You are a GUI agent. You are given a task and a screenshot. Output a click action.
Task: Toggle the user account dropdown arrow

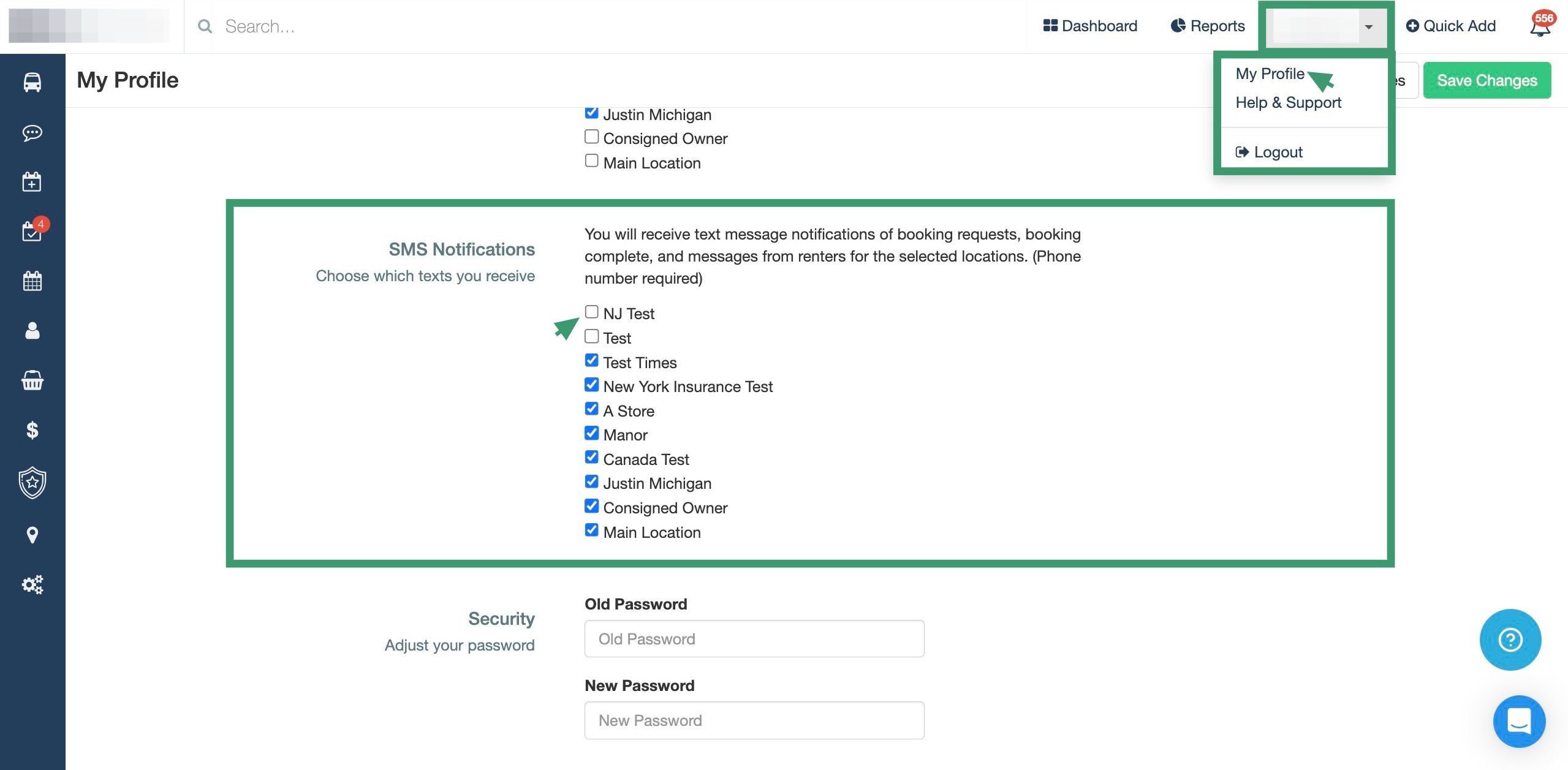[x=1368, y=26]
